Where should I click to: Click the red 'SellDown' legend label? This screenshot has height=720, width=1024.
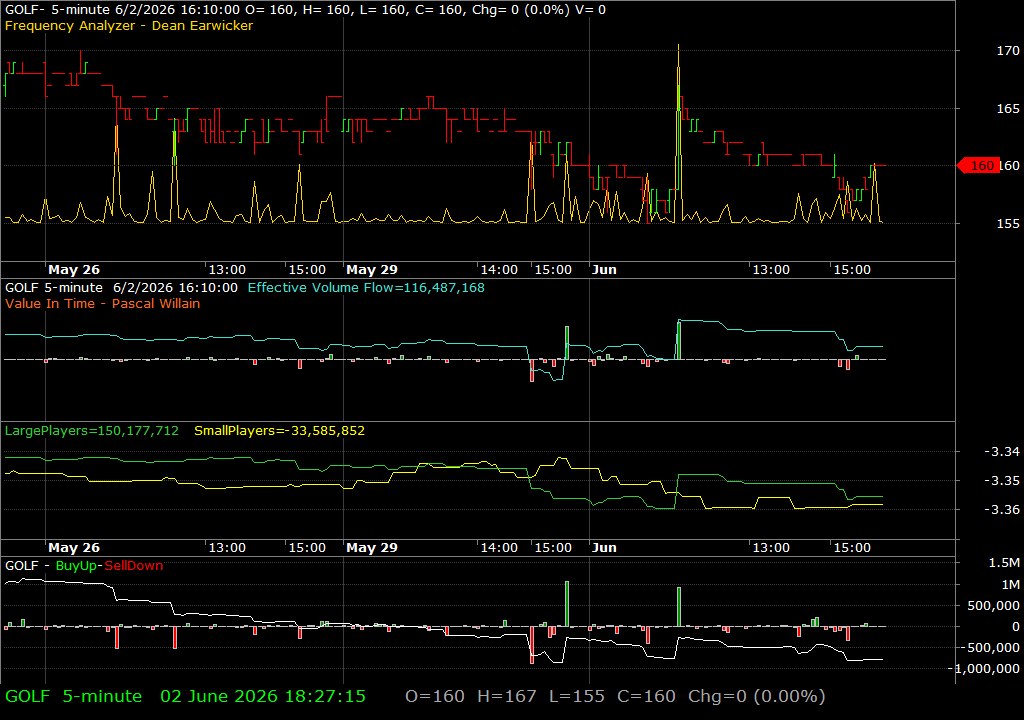(134, 565)
